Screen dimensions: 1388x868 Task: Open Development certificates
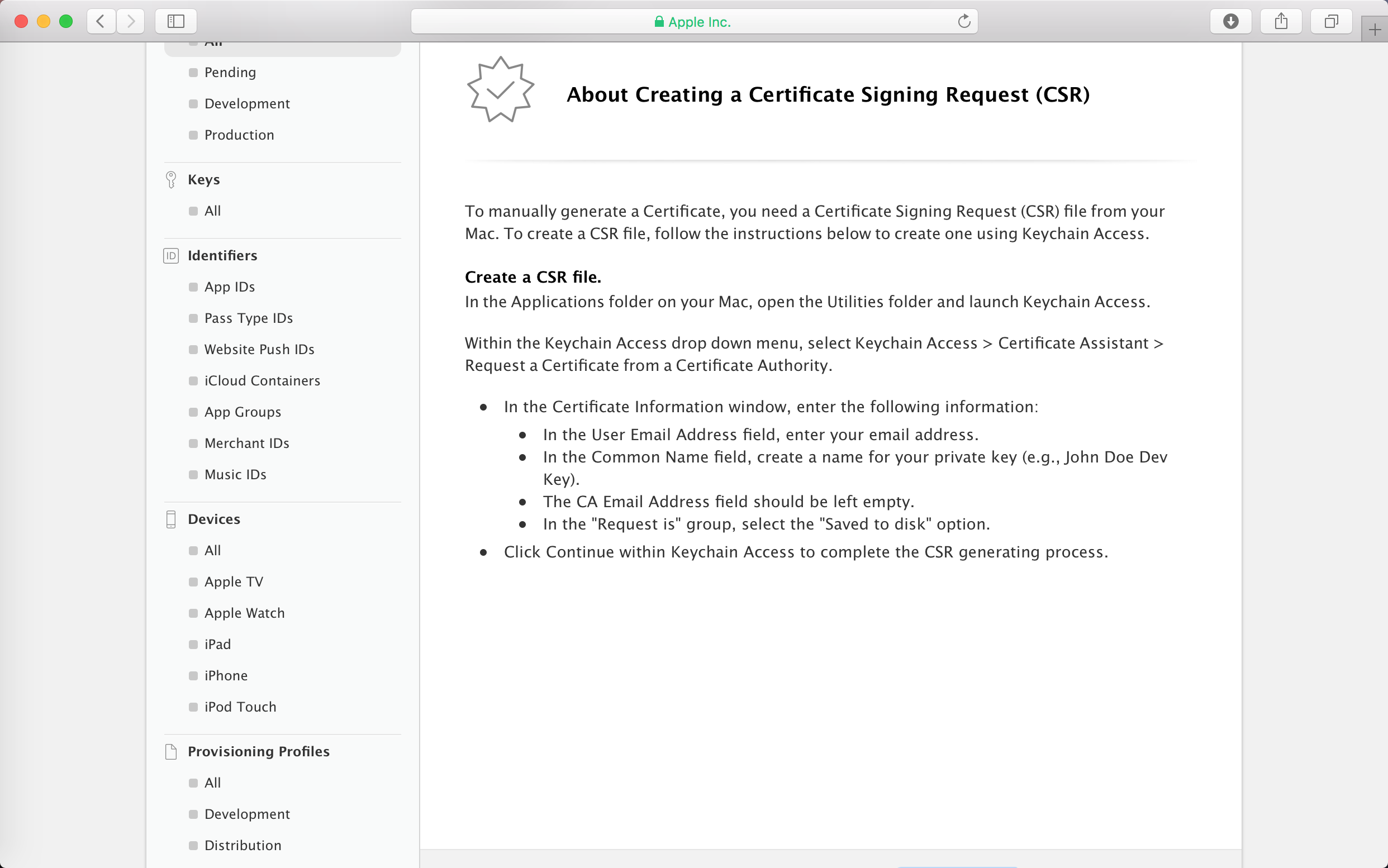[247, 104]
